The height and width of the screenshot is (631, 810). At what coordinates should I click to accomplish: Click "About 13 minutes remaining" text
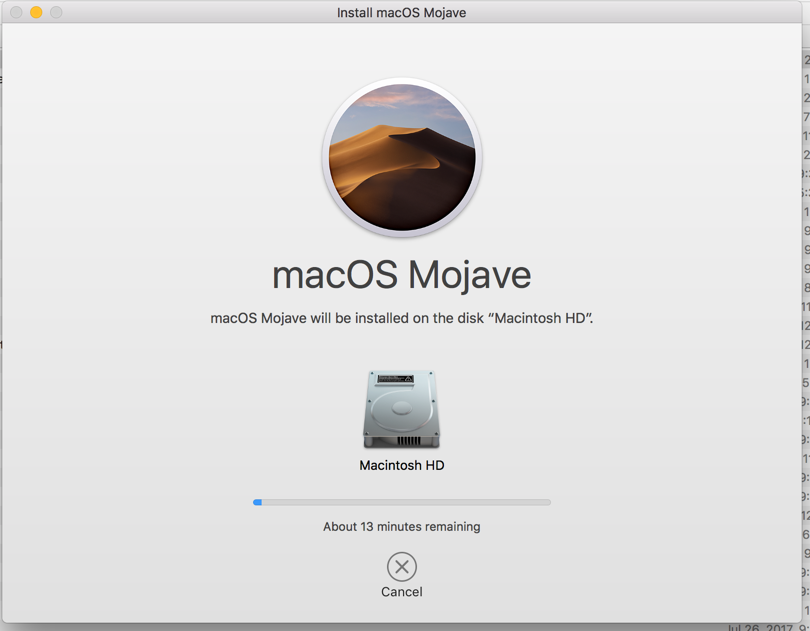point(401,527)
